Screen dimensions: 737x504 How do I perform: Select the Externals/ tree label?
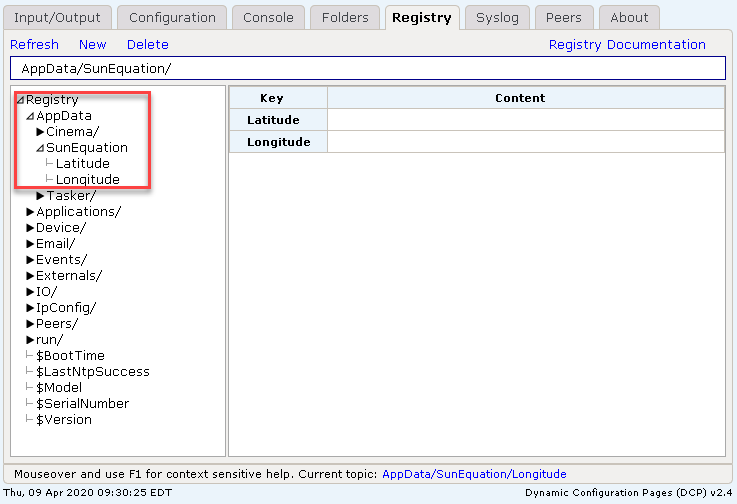69,276
